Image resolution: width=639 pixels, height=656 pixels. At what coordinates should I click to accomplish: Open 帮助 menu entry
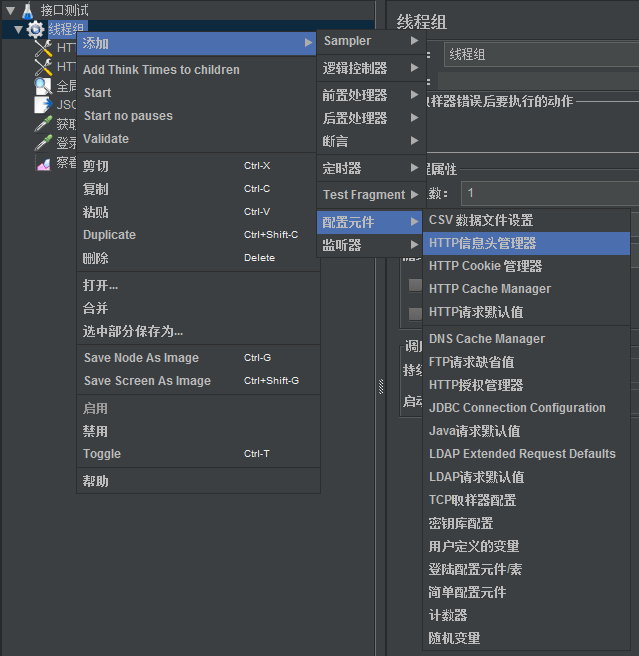198,481
